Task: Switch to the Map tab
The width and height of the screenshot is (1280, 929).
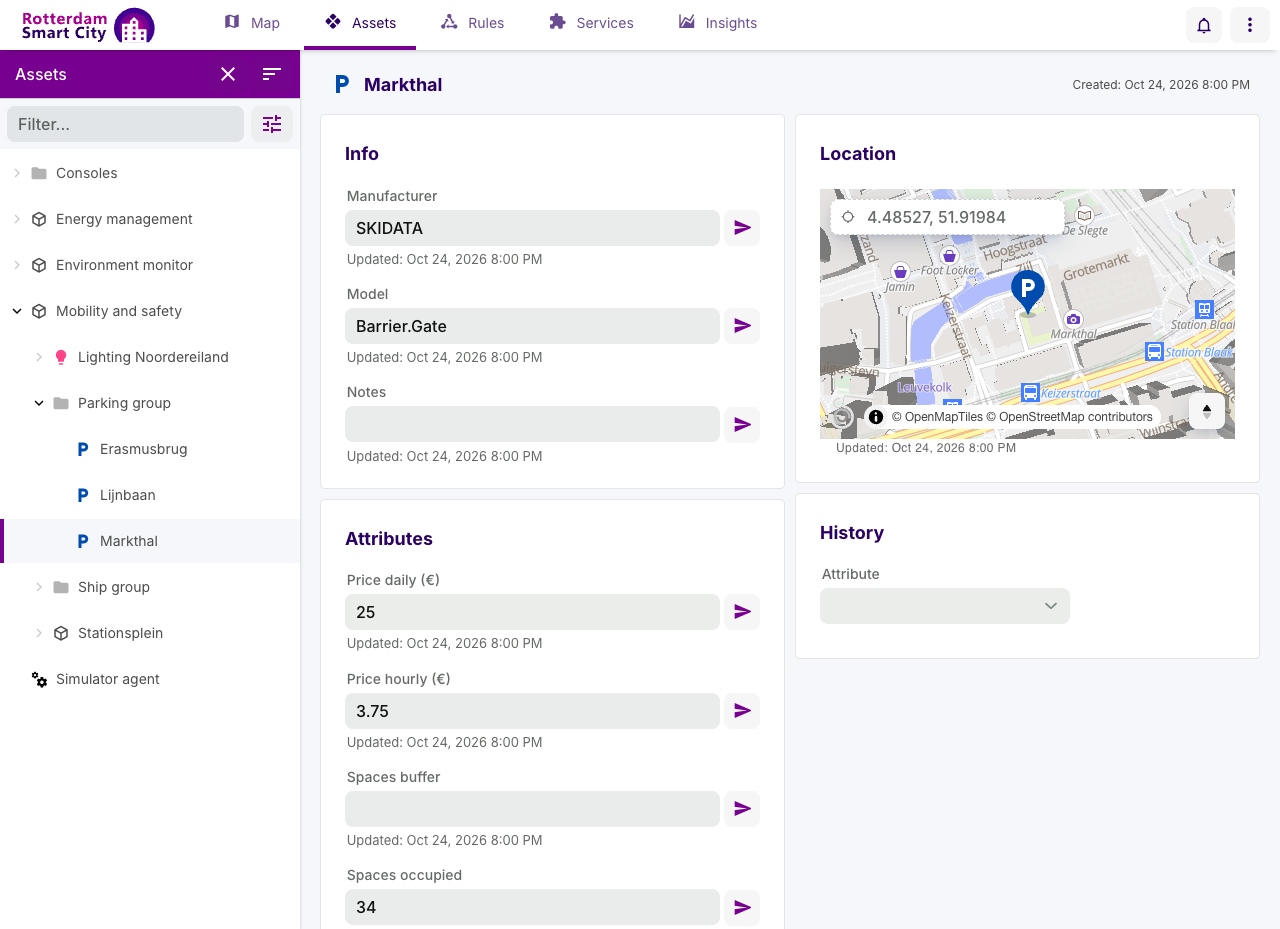Action: (x=252, y=23)
